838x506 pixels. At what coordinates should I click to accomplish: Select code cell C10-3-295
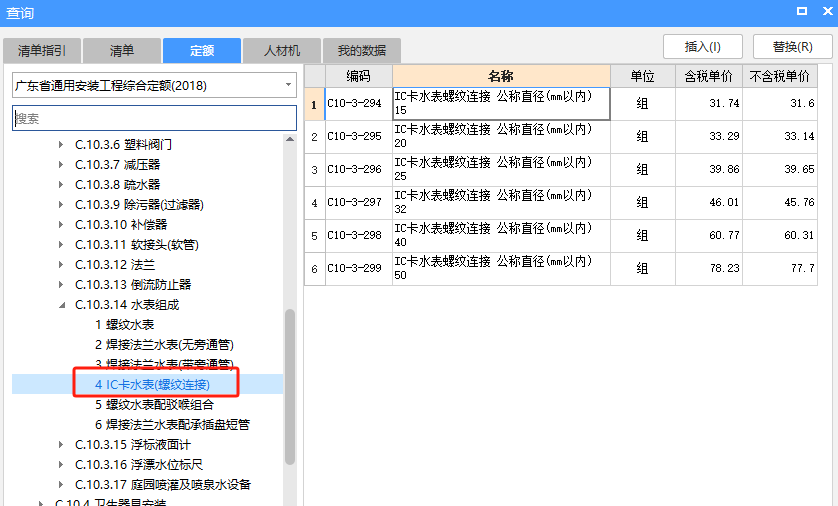[x=359, y=137]
